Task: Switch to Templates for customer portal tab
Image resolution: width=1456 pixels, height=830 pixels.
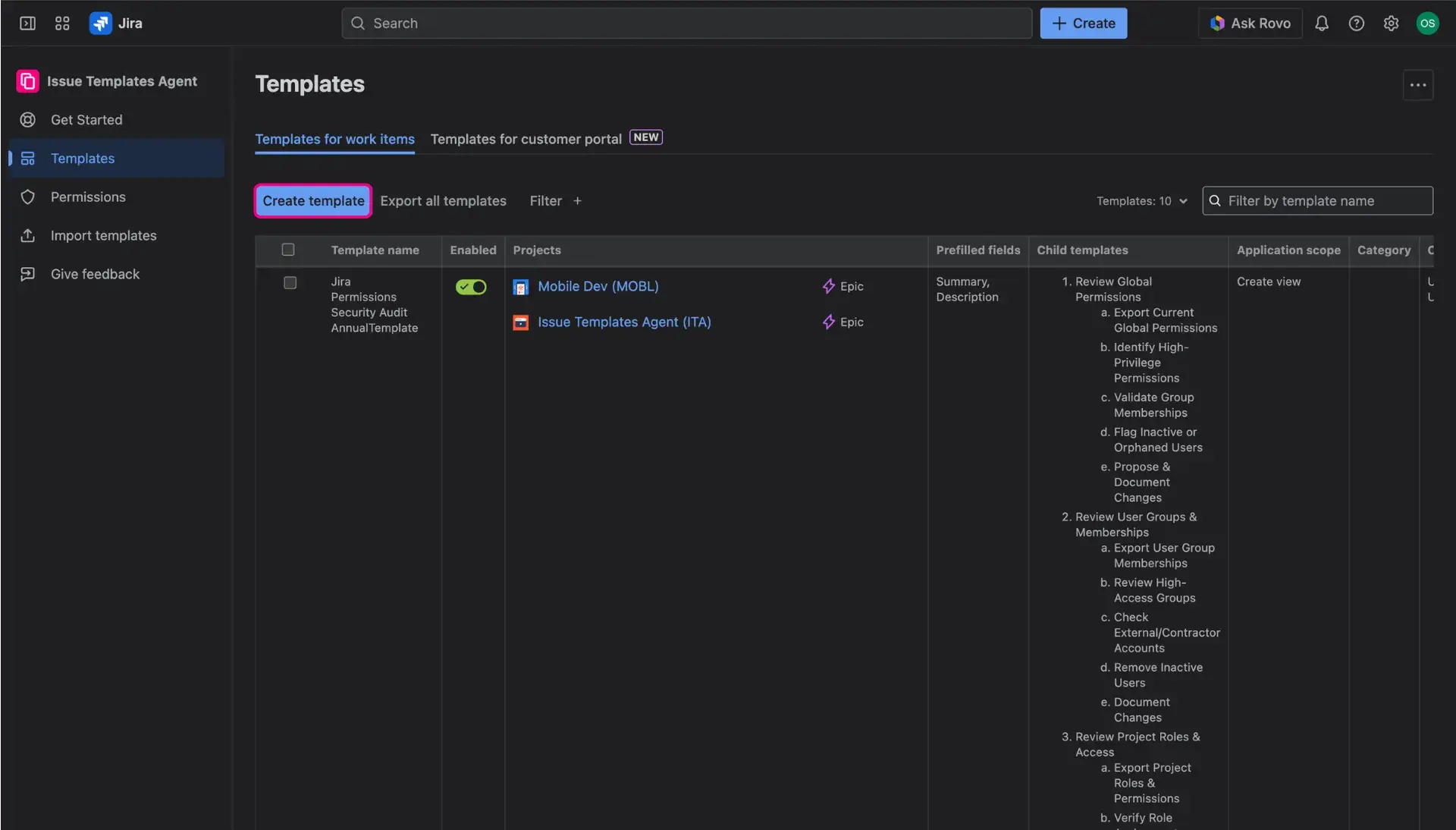Action: click(526, 139)
